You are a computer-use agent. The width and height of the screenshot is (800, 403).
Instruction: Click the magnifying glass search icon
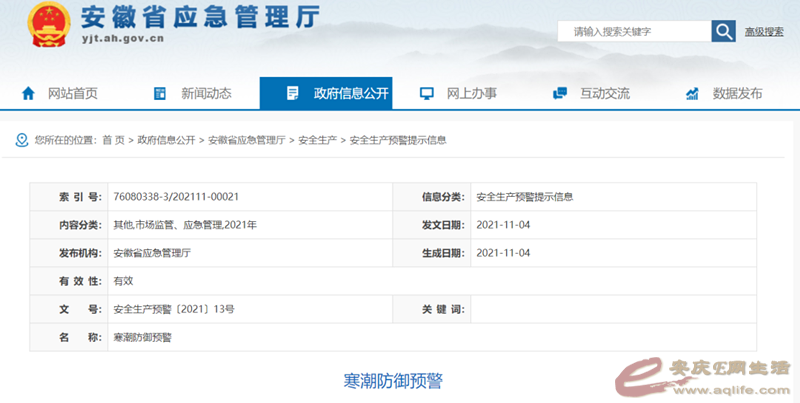723,31
